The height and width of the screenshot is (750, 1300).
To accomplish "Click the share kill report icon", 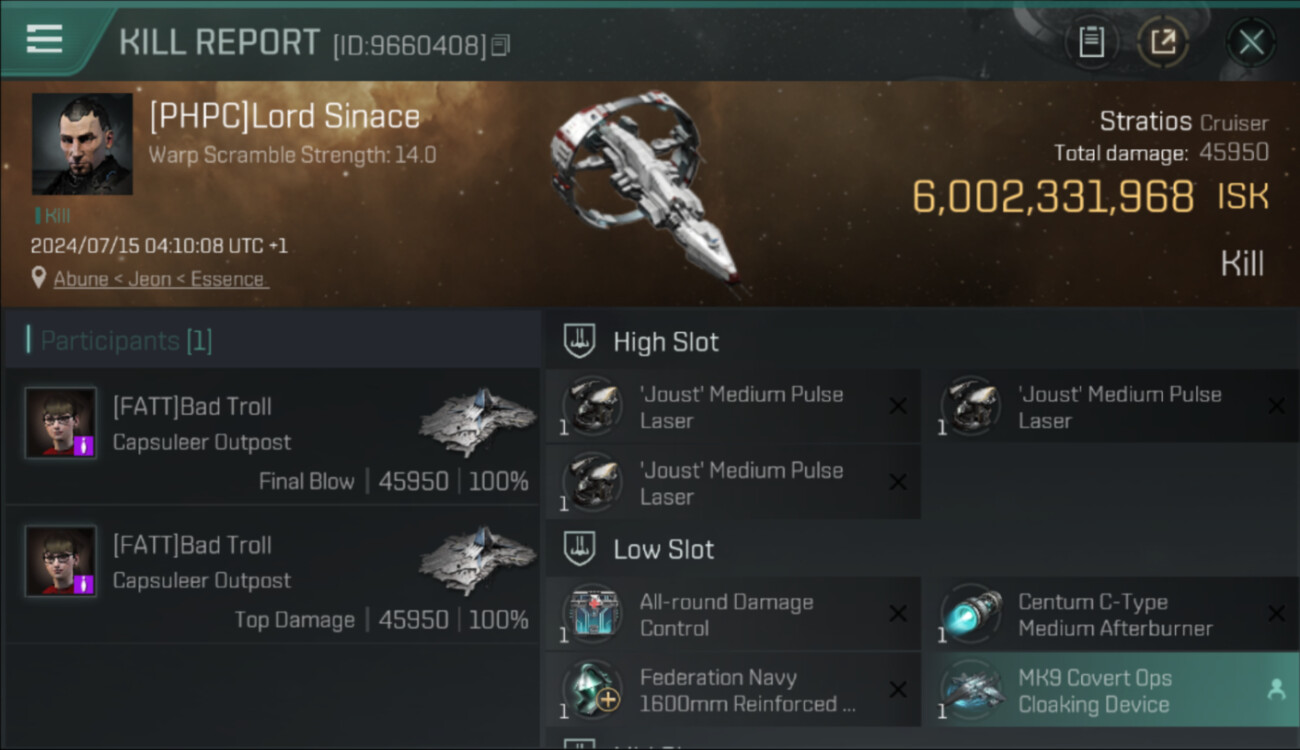I will point(1163,42).
